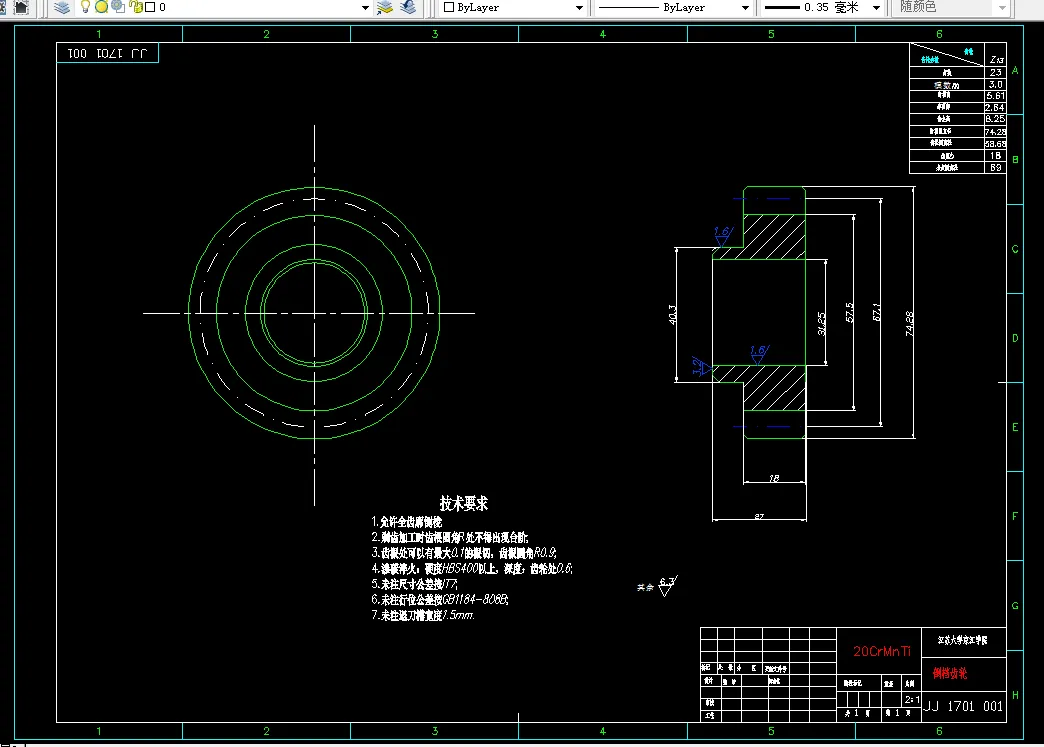Select the red part name in title block
Image resolution: width=1044 pixels, height=747 pixels.
(949, 673)
